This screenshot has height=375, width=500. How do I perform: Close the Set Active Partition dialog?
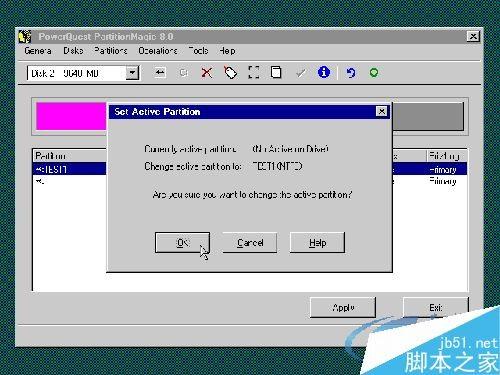pyautogui.click(x=382, y=111)
